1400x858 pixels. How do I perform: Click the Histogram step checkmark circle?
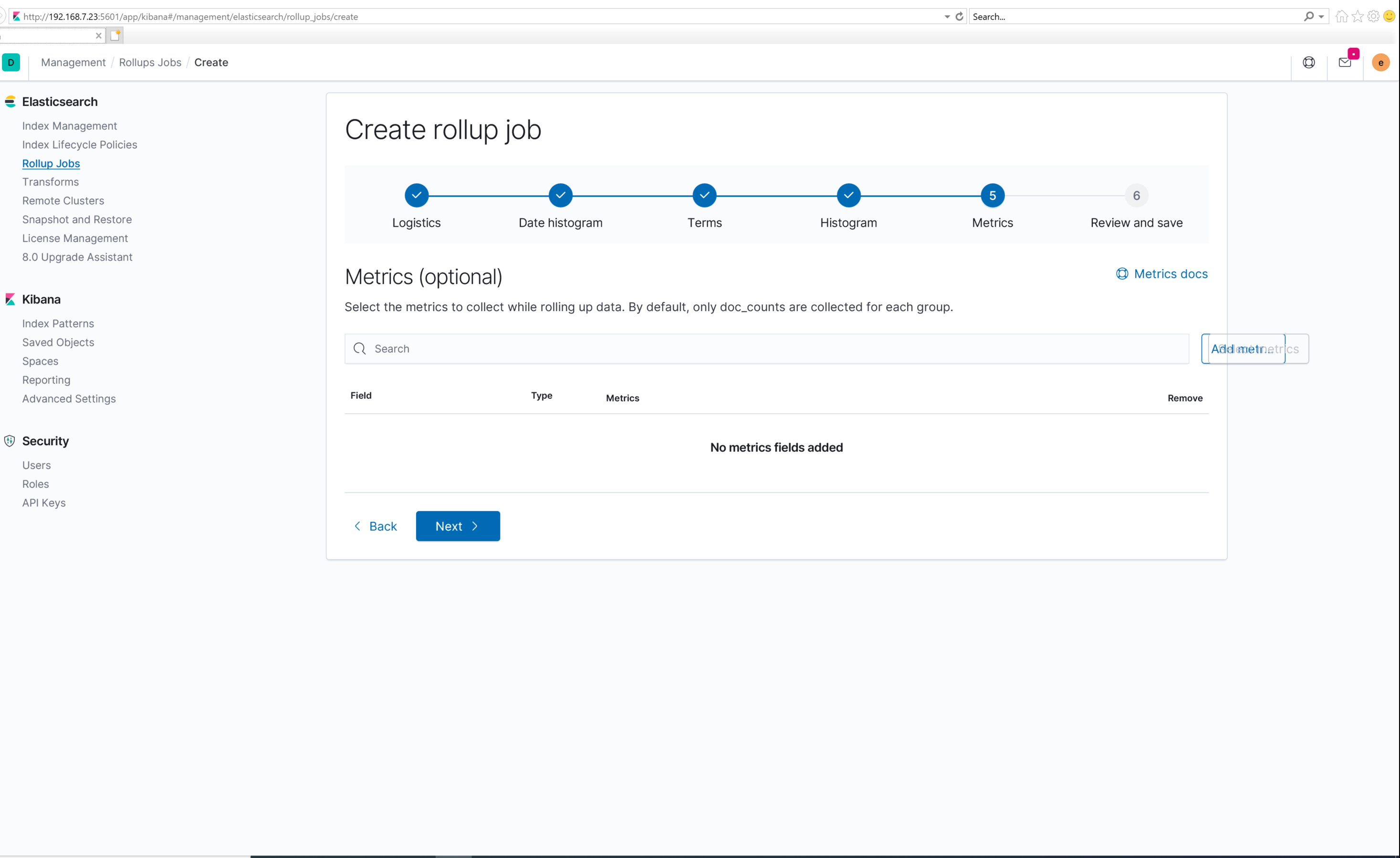click(x=848, y=196)
